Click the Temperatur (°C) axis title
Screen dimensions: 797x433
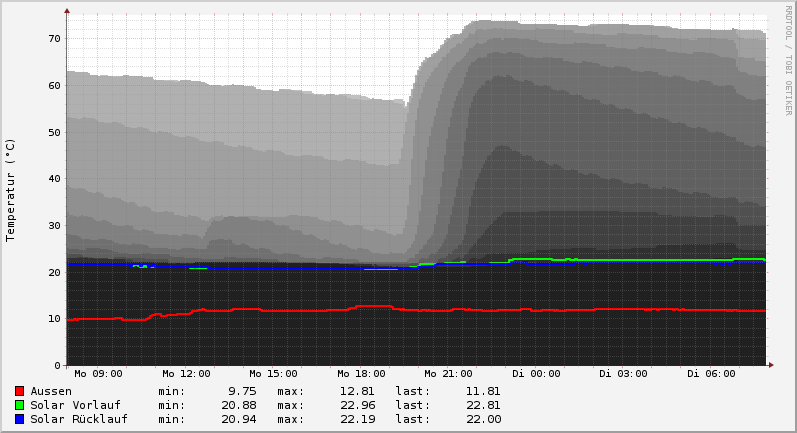pos(11,189)
